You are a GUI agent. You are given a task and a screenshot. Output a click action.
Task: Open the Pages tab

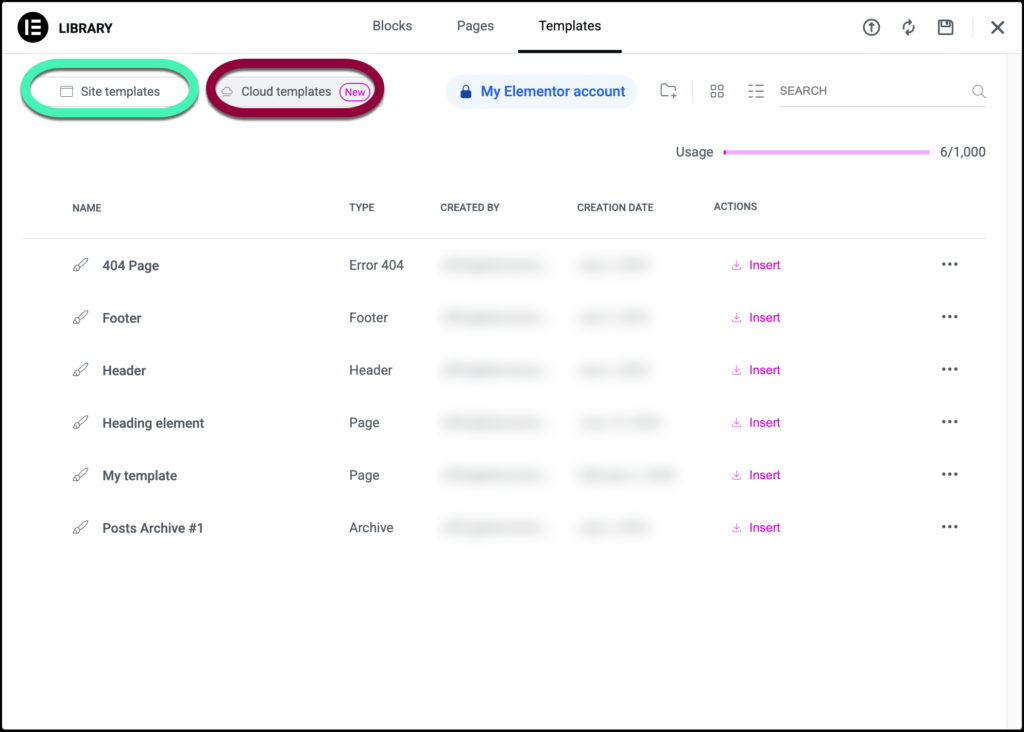tap(475, 26)
